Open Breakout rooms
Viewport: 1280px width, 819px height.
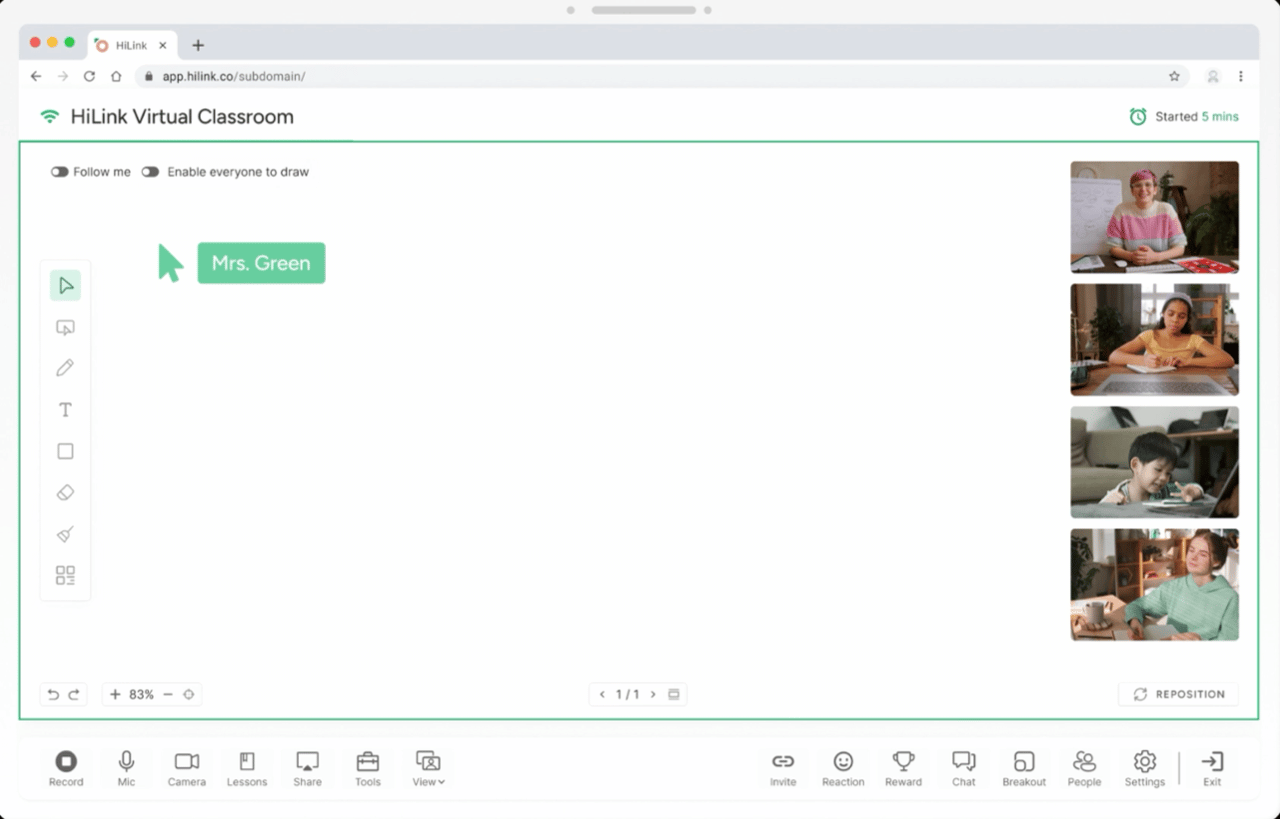click(x=1024, y=769)
